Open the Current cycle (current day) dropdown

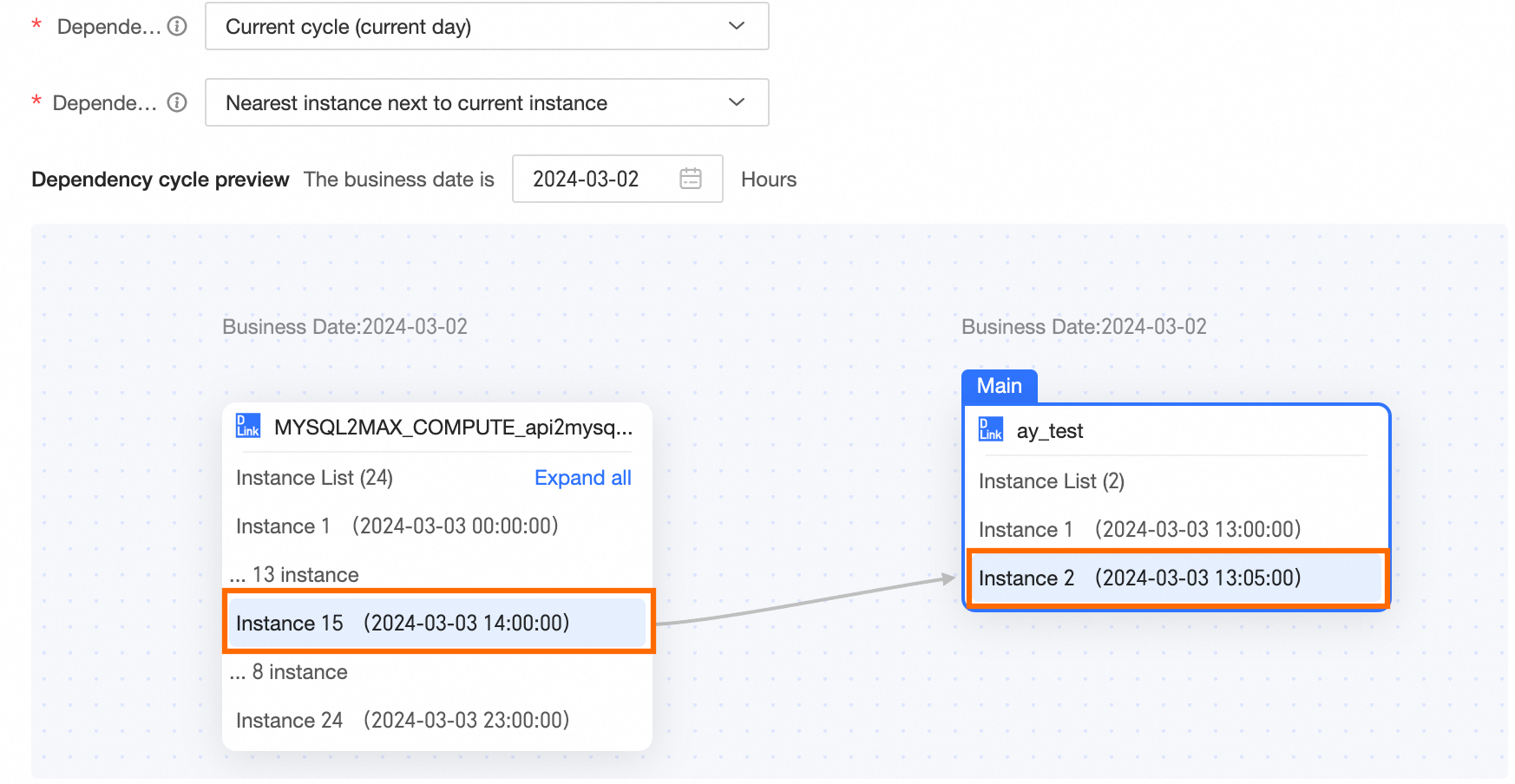coord(487,26)
